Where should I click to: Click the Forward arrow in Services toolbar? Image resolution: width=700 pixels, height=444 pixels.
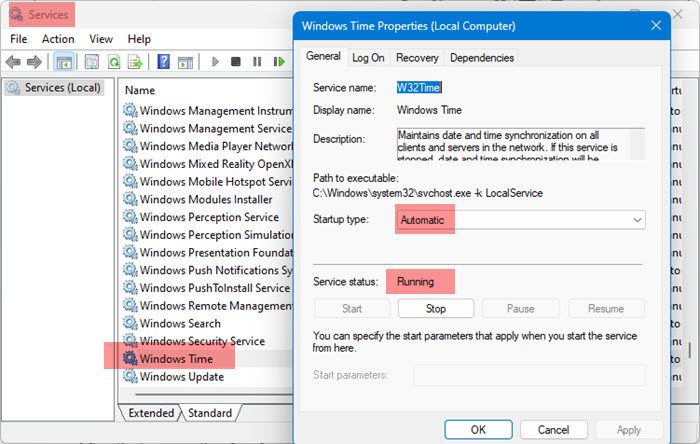click(34, 62)
